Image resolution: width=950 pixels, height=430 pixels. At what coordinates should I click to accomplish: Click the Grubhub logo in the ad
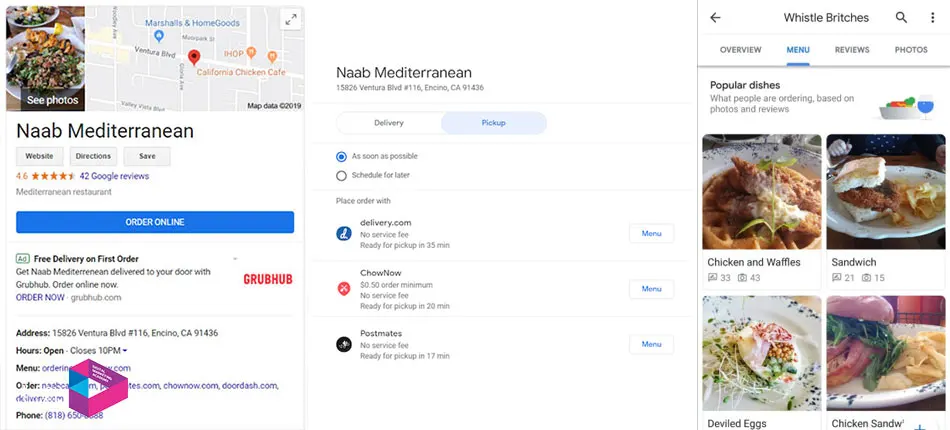point(268,279)
